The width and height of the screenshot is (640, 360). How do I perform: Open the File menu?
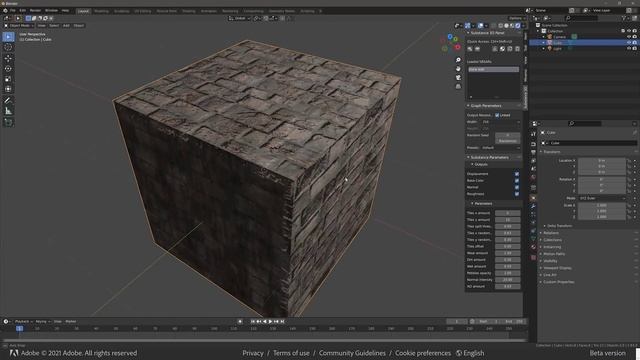tap(13, 10)
